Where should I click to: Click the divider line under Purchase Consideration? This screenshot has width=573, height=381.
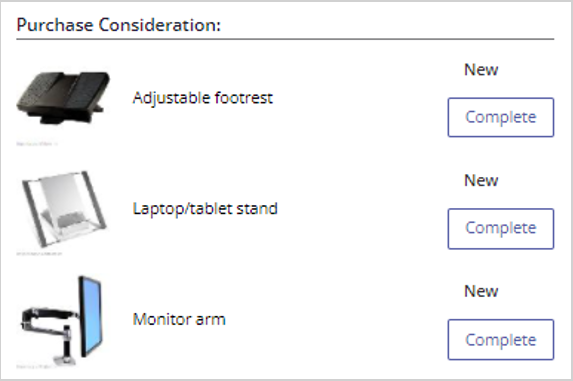point(285,39)
